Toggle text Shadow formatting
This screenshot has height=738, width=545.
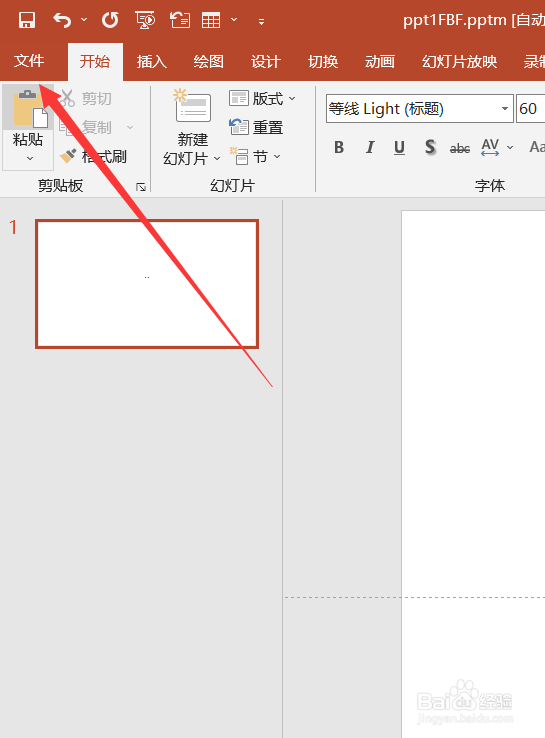430,148
